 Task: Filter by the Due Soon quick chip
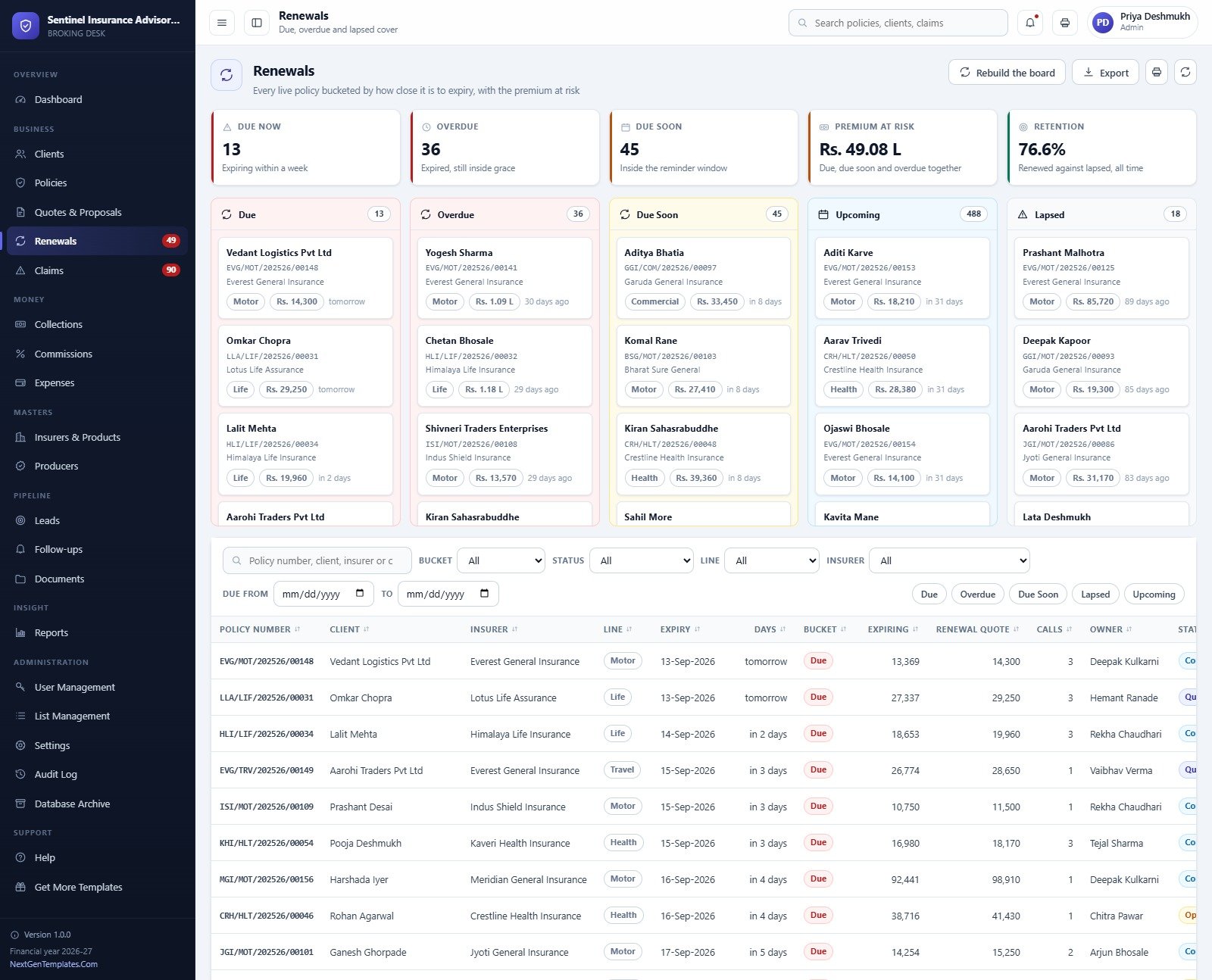click(1038, 595)
